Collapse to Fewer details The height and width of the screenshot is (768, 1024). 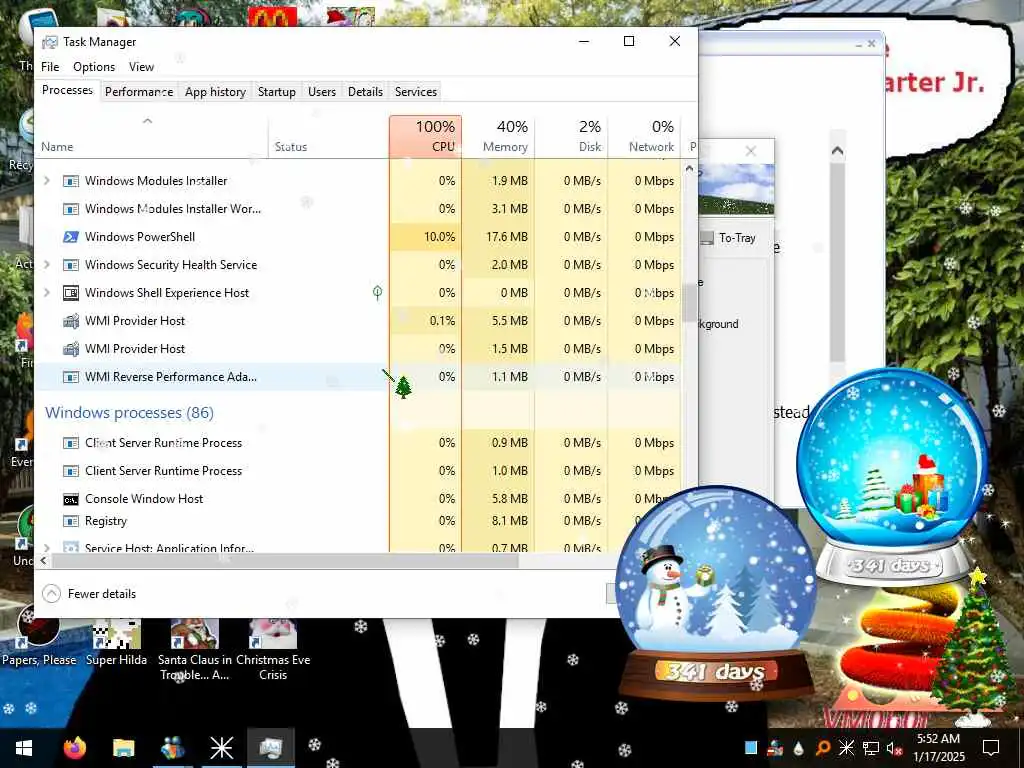point(89,594)
